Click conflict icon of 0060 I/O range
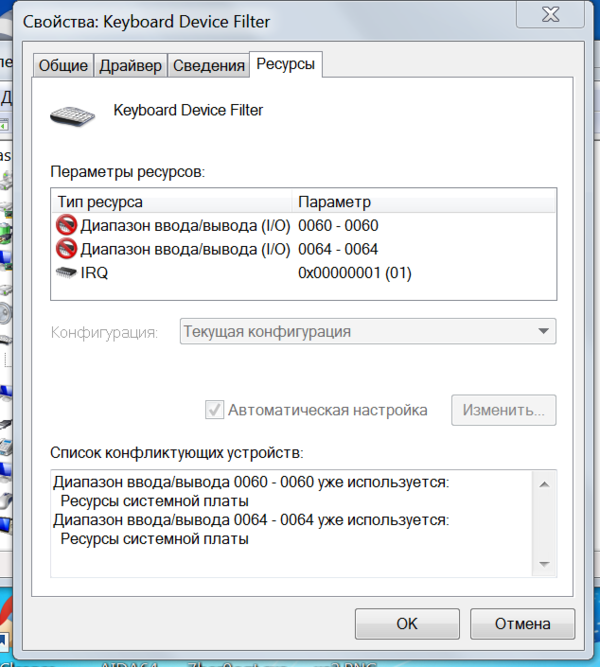Viewport: 600px width, 667px height. (x=66, y=225)
